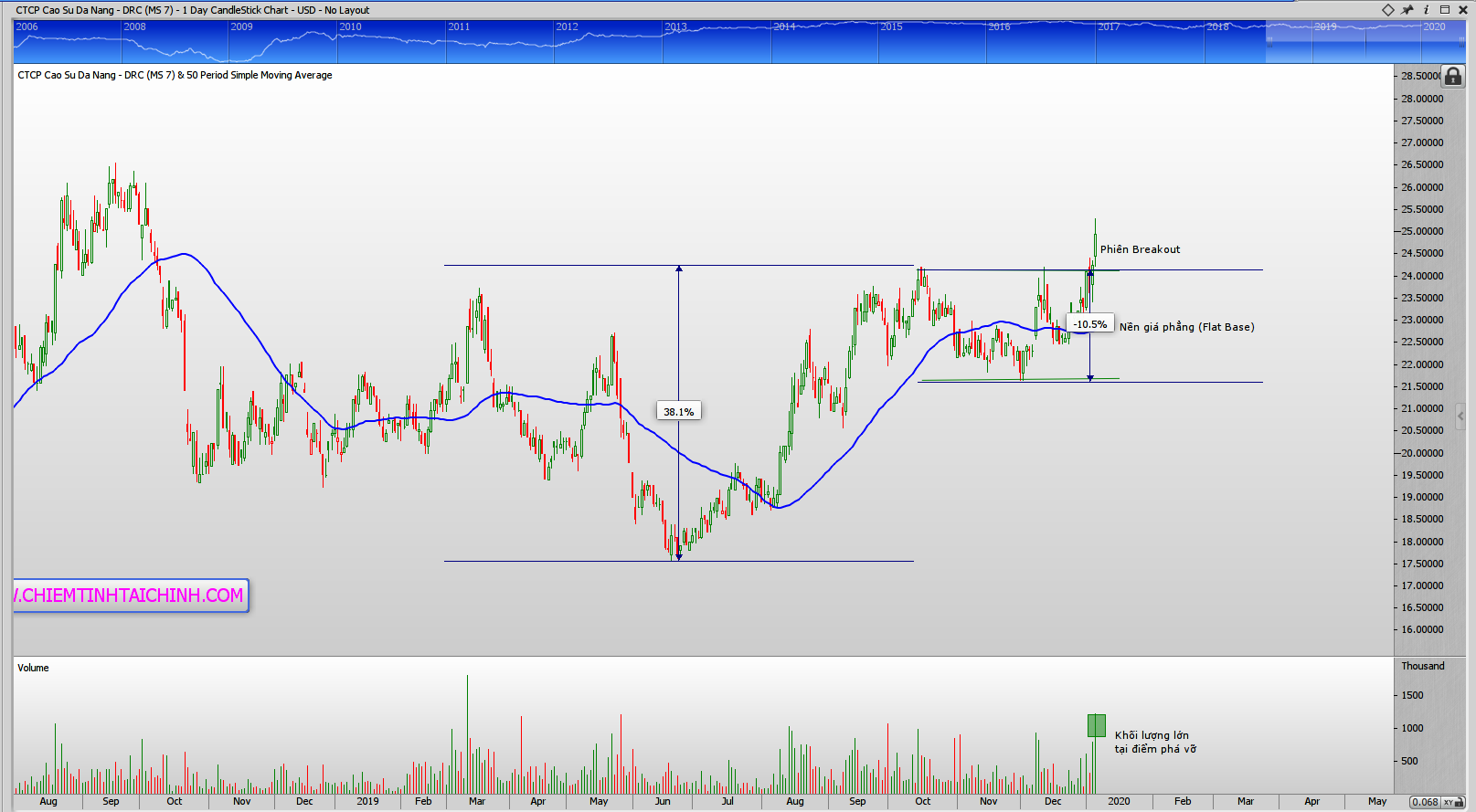Expand the right side panel arrow
This screenshot has height=812, width=1476.
[x=1460, y=416]
